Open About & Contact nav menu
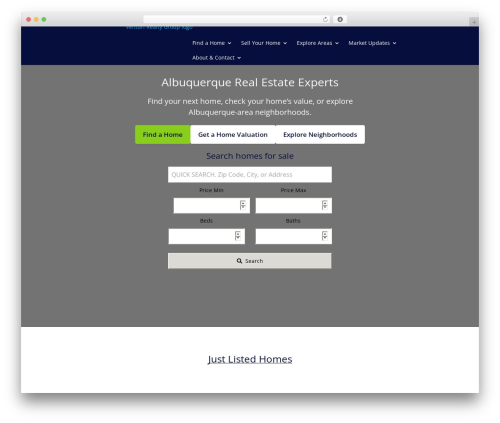 (x=216, y=58)
